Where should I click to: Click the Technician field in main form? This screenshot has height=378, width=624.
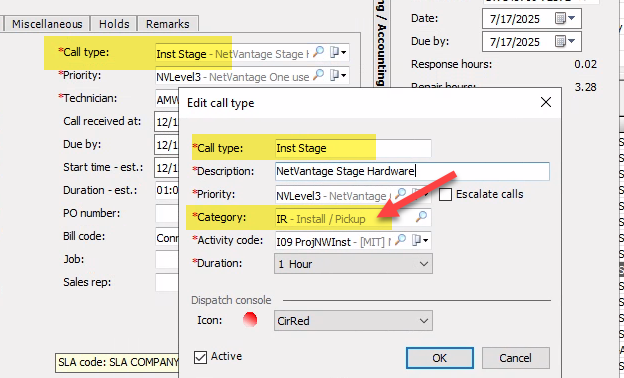pyautogui.click(x=167, y=99)
